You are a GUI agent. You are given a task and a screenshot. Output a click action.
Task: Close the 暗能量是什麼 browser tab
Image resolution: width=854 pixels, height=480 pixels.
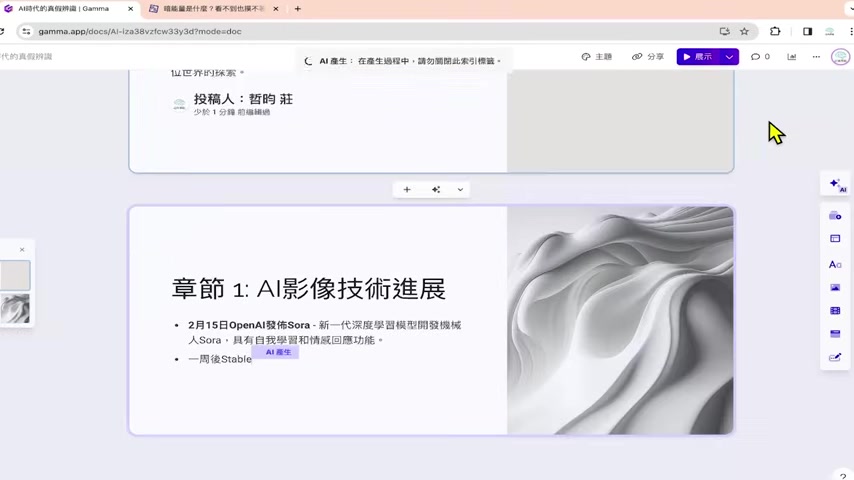276,9
